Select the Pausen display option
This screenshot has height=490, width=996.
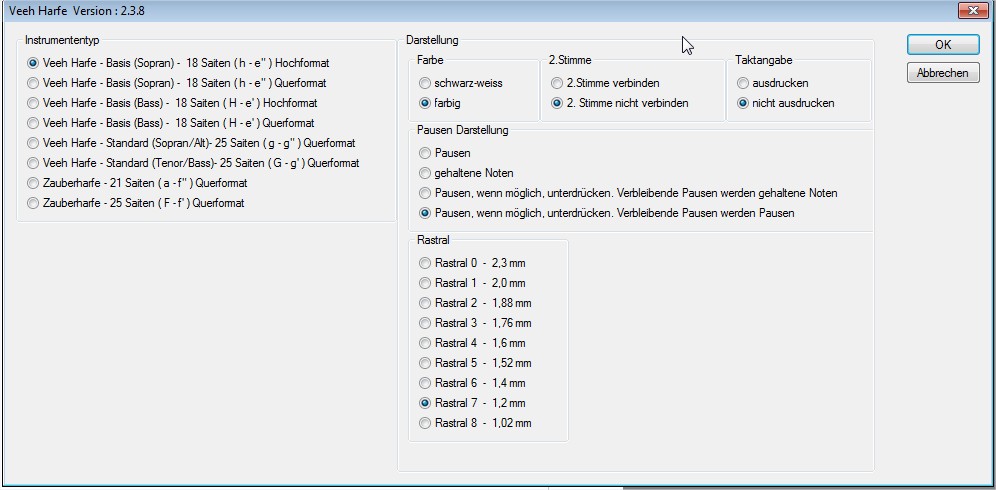pyautogui.click(x=426, y=153)
